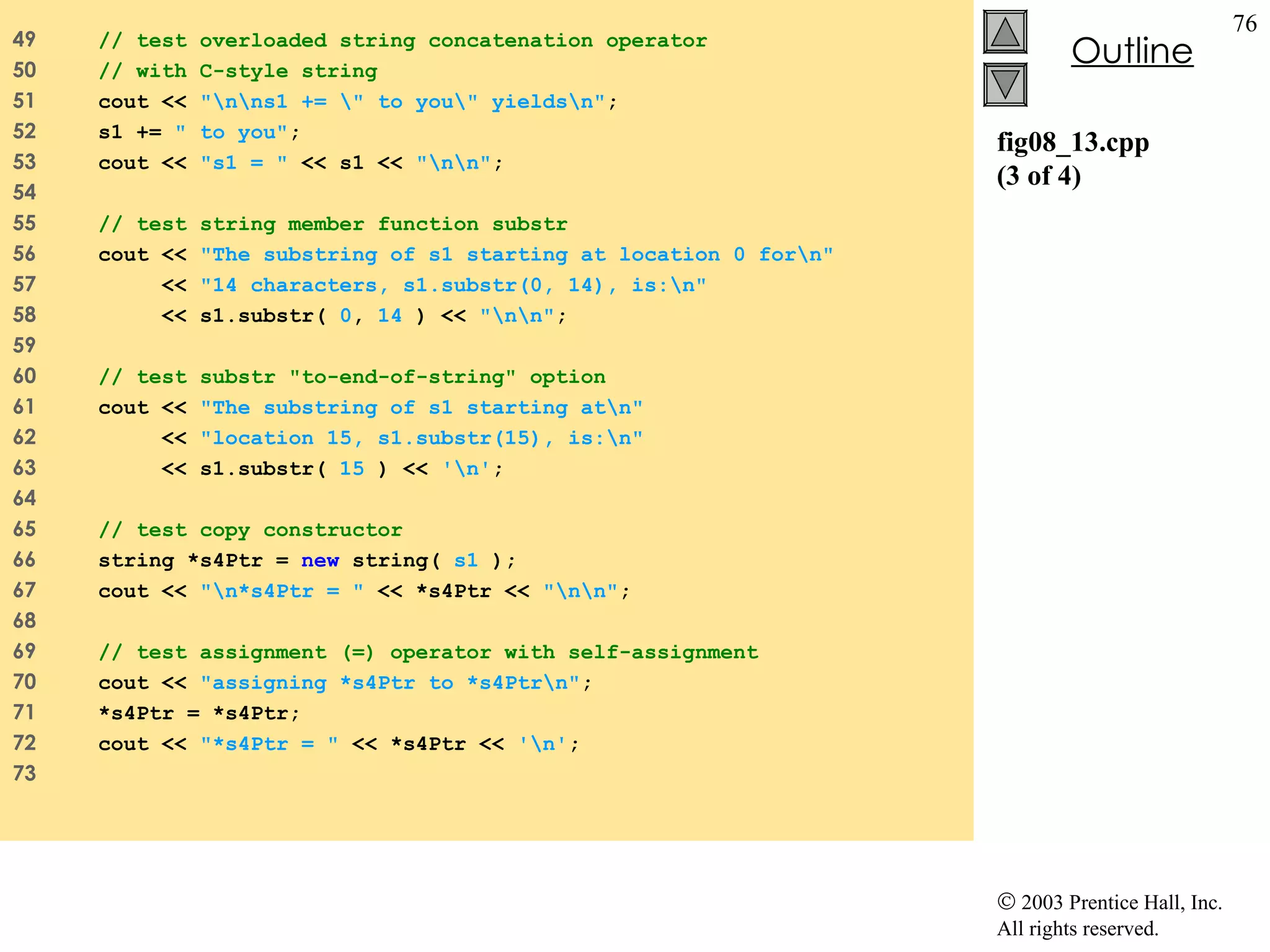Click the '*s4Ptr = *s4Ptr;' statement

point(199,713)
